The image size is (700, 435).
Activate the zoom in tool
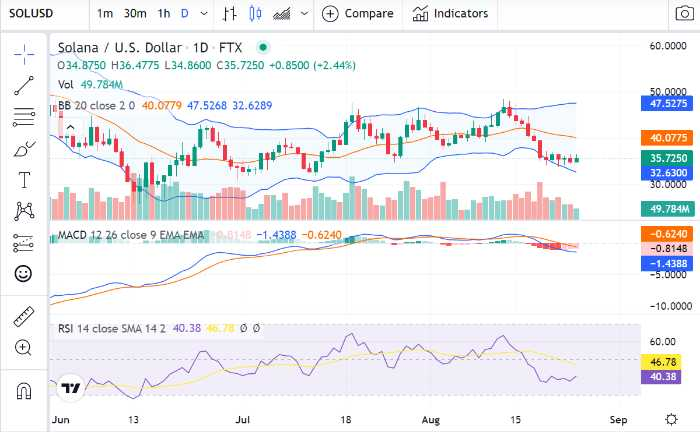[23, 347]
